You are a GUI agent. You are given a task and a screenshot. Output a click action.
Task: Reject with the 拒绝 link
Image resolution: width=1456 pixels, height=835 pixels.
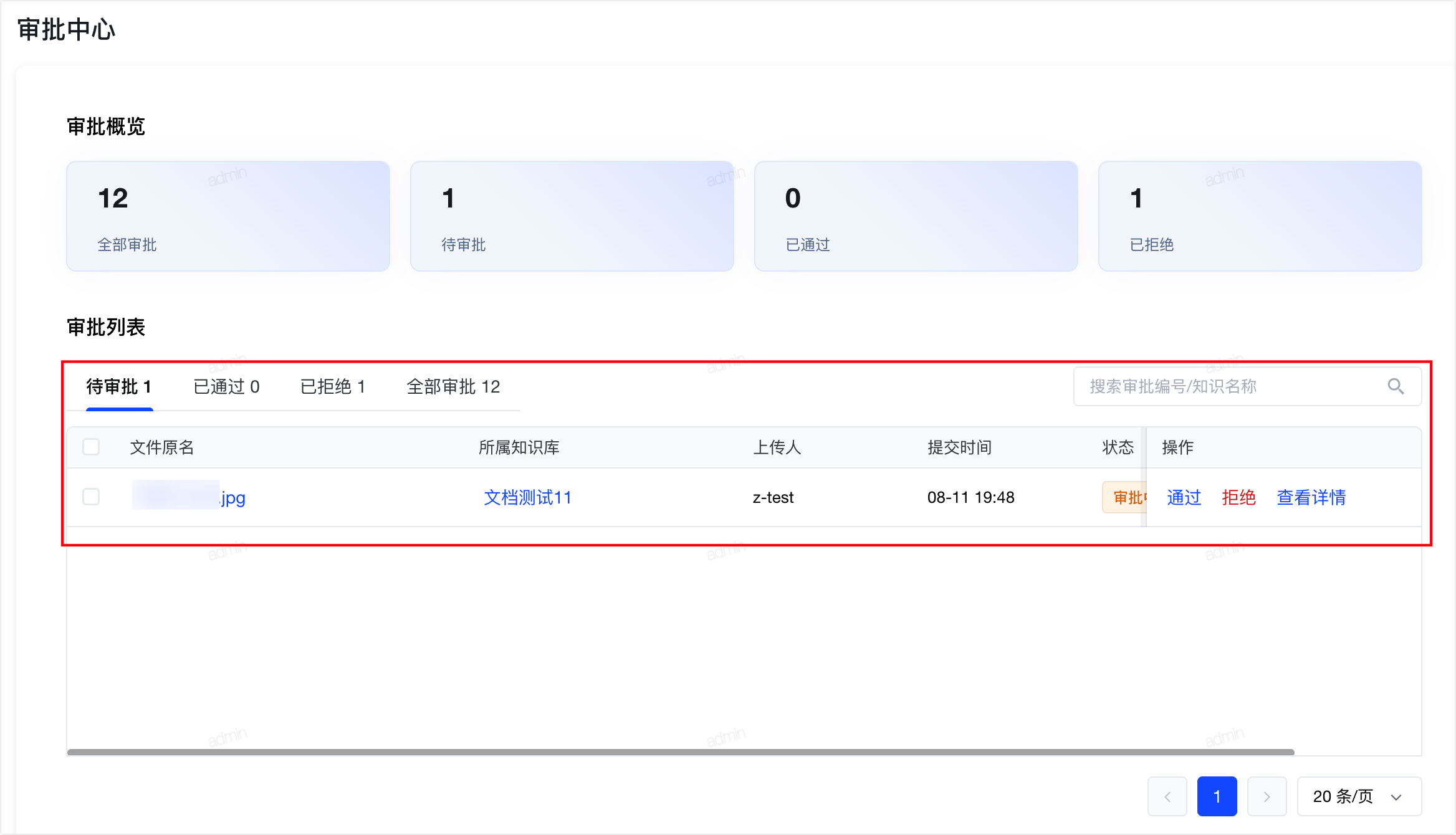click(1238, 497)
